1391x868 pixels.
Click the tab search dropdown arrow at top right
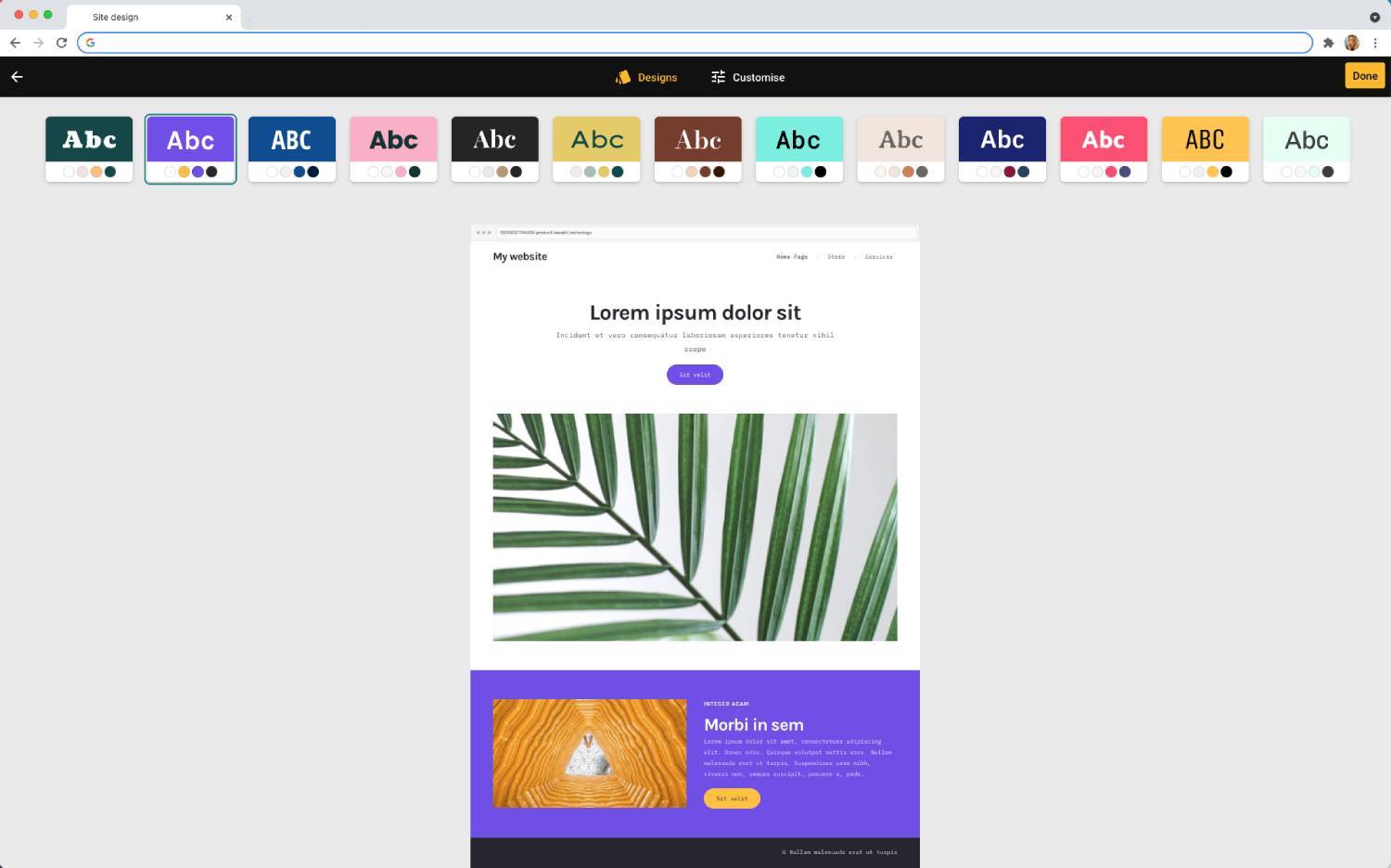[1374, 17]
